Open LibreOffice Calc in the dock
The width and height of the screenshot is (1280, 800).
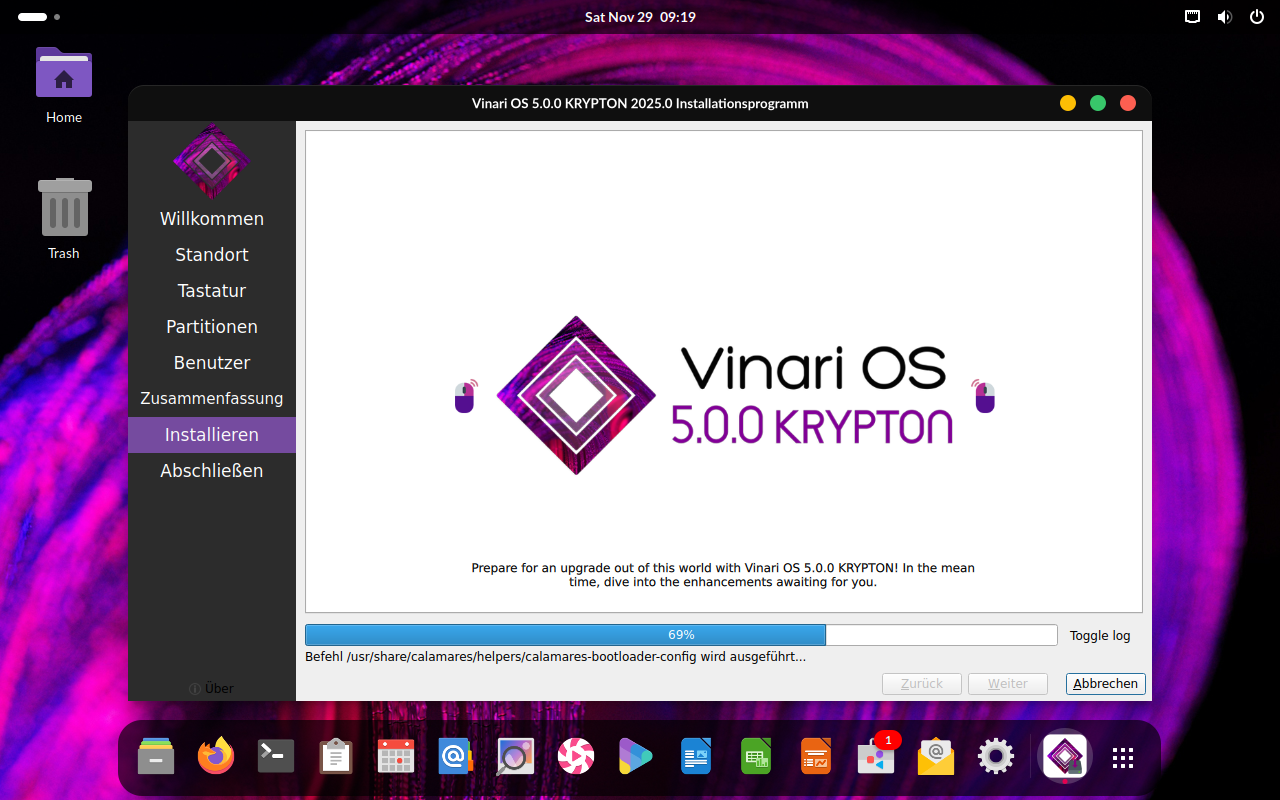(756, 757)
